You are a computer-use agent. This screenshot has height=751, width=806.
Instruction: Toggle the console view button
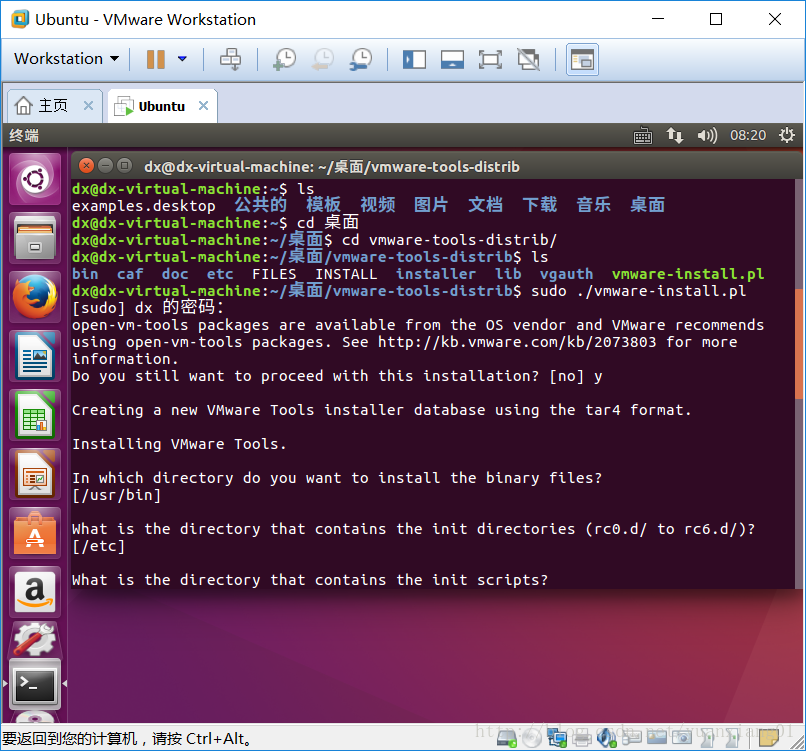pos(582,60)
